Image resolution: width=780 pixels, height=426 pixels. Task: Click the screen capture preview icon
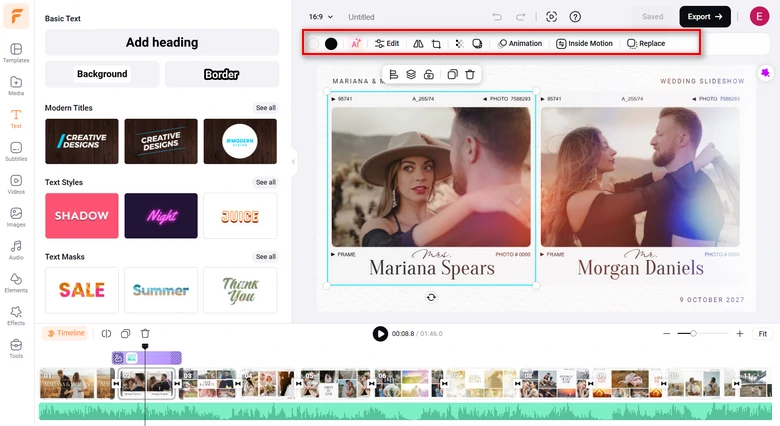coord(551,17)
